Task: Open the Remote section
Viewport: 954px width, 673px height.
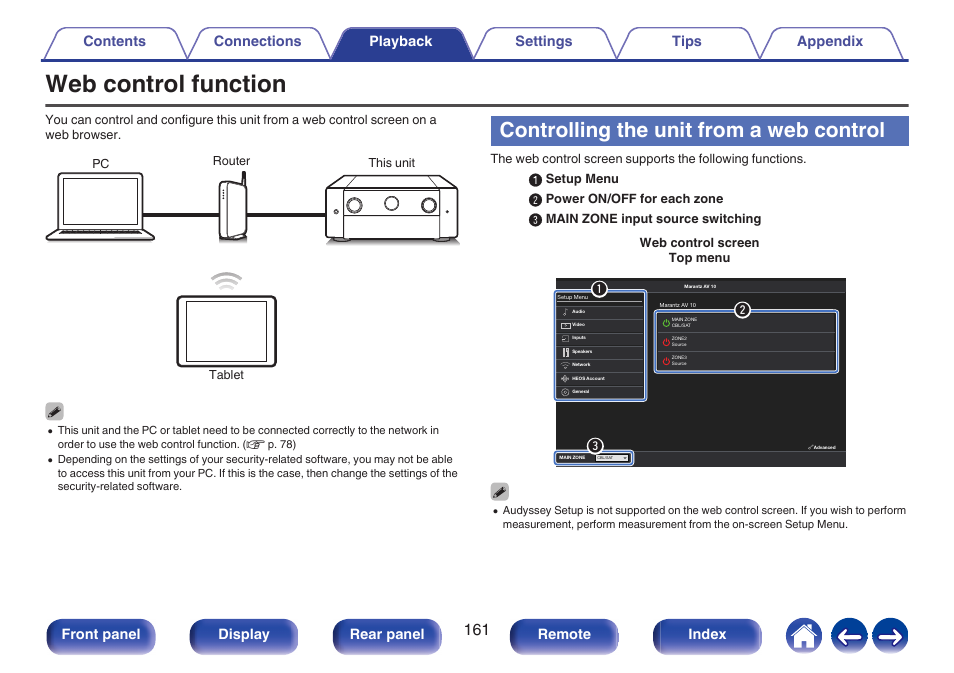Action: [x=564, y=636]
